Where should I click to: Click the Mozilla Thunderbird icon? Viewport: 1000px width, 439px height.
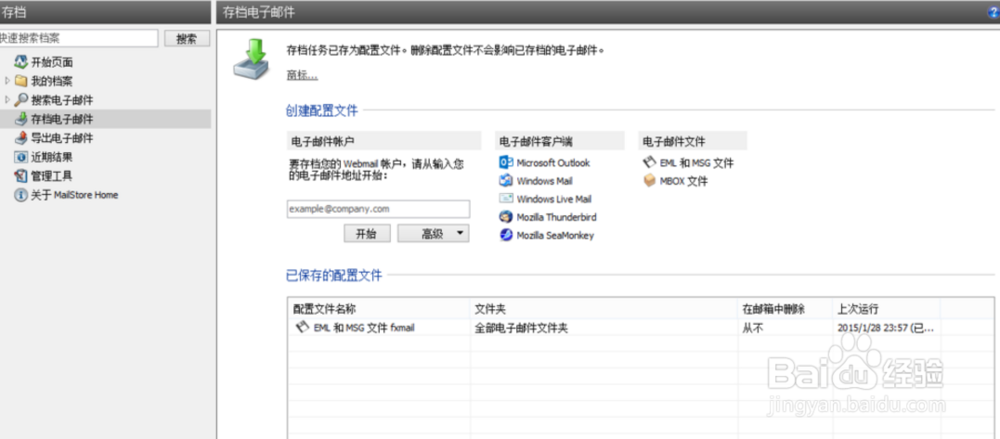[506, 217]
